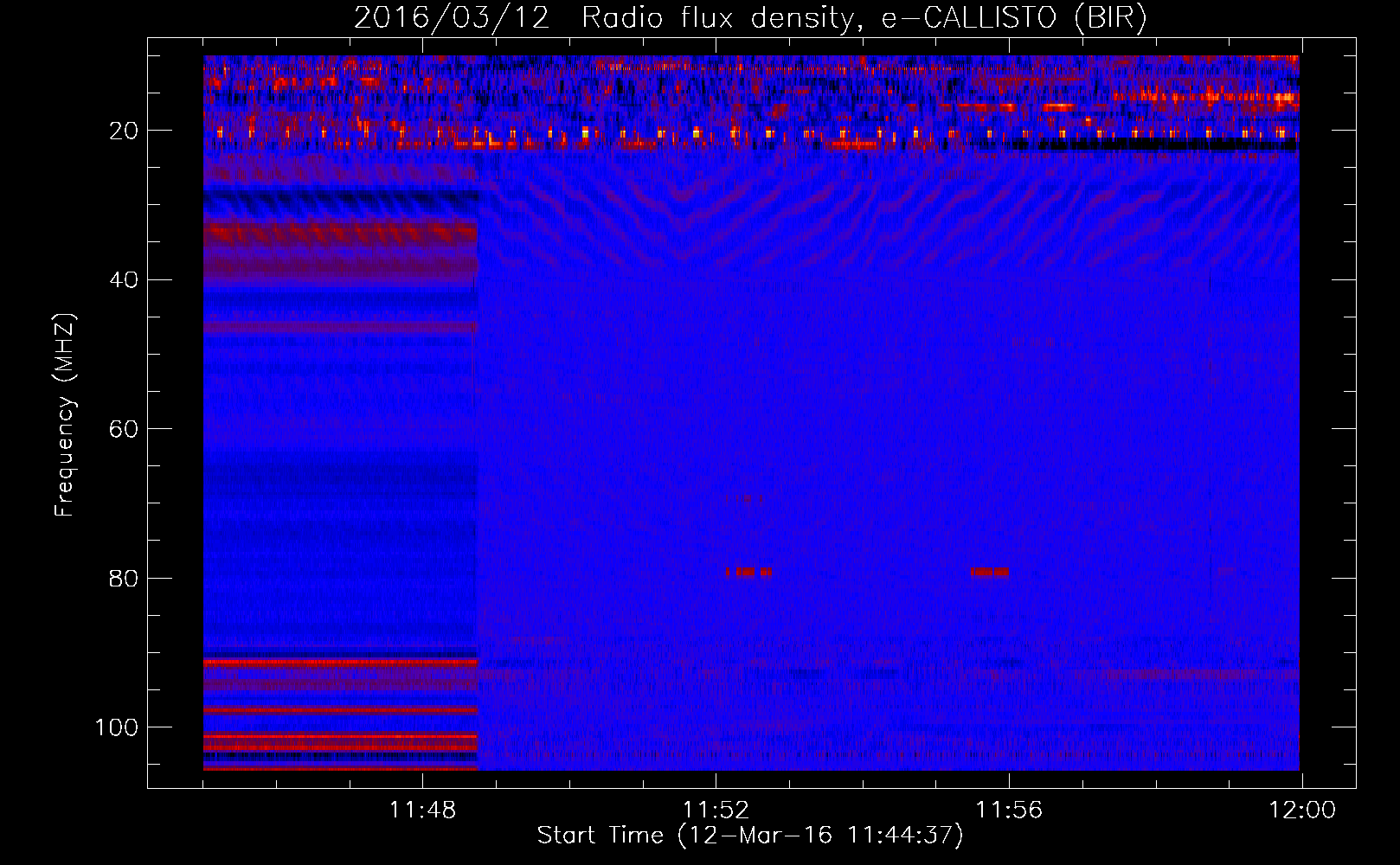1400x865 pixels.
Task: Click the 'Start Time (12-Mar-16 11:44:37)' label
Action: pyautogui.click(x=750, y=836)
